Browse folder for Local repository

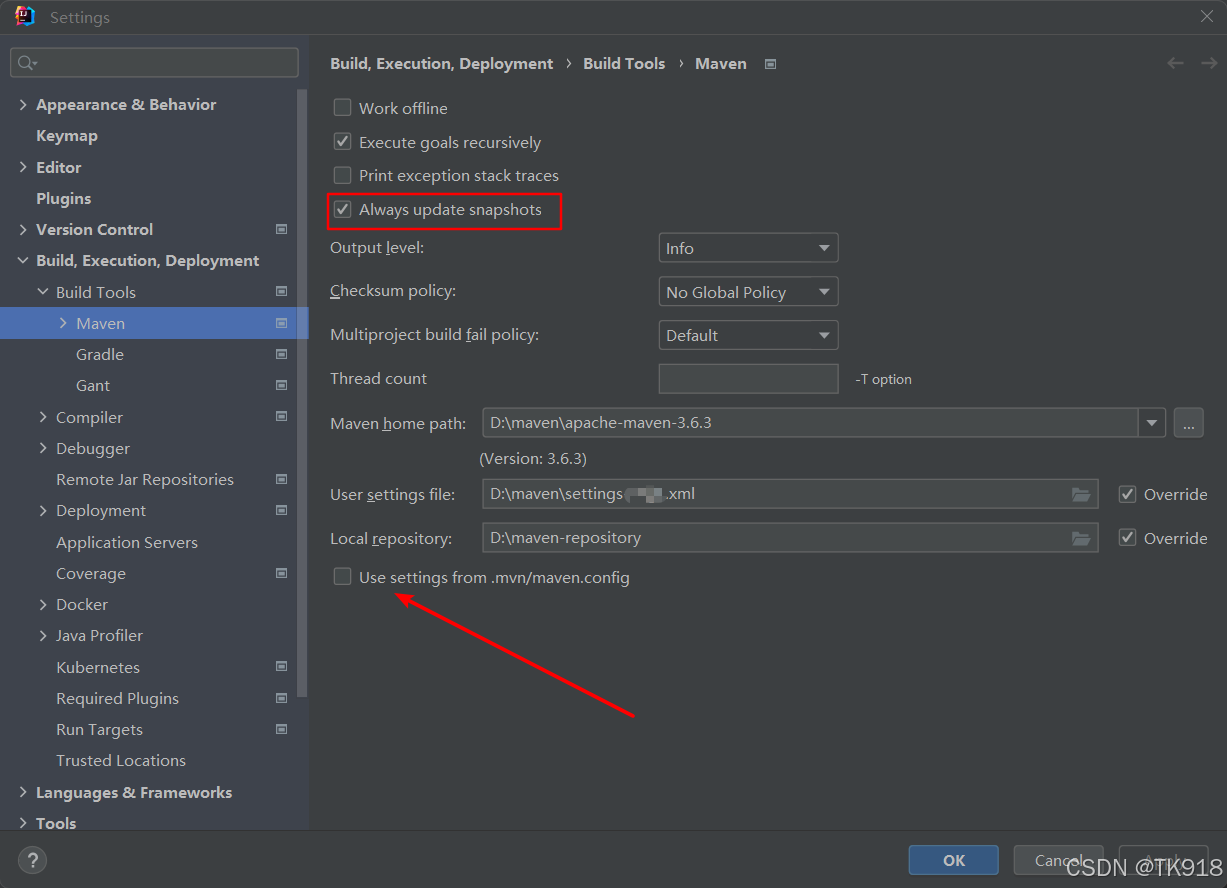[x=1081, y=538]
